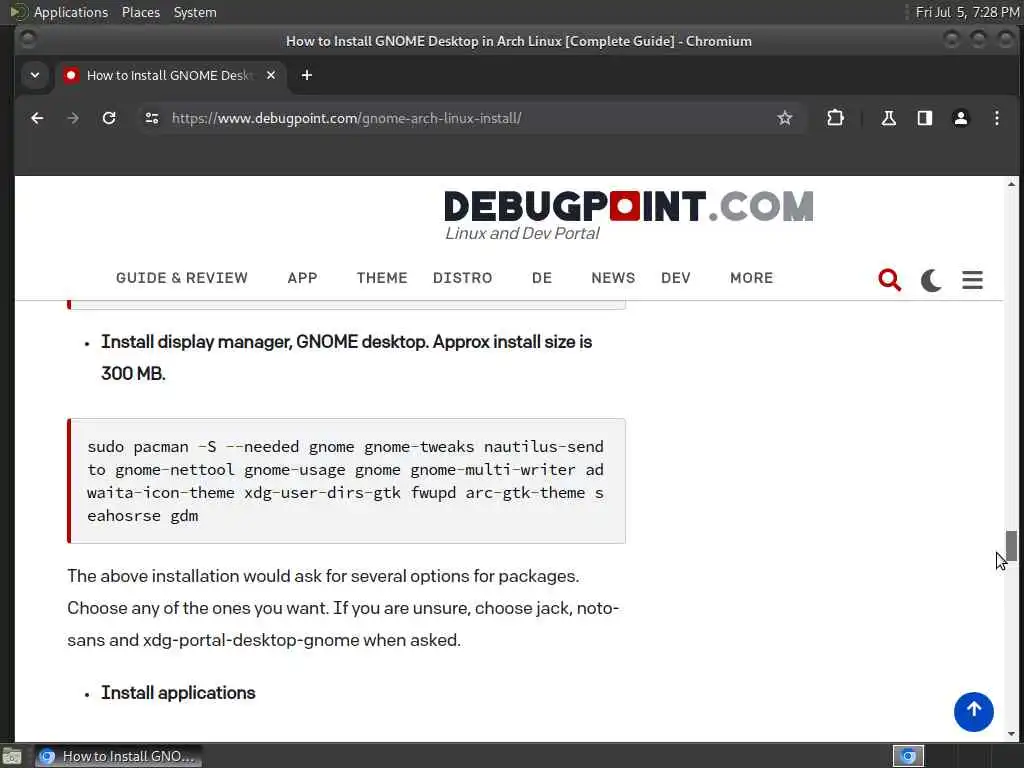Open the NEWS navigation item
1024x768 pixels.
click(x=613, y=278)
